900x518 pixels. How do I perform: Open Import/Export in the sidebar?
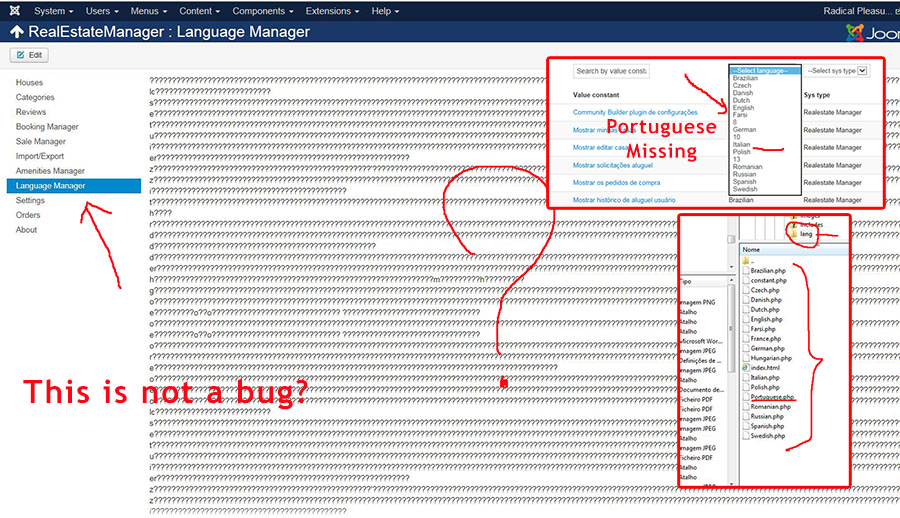[x=40, y=156]
